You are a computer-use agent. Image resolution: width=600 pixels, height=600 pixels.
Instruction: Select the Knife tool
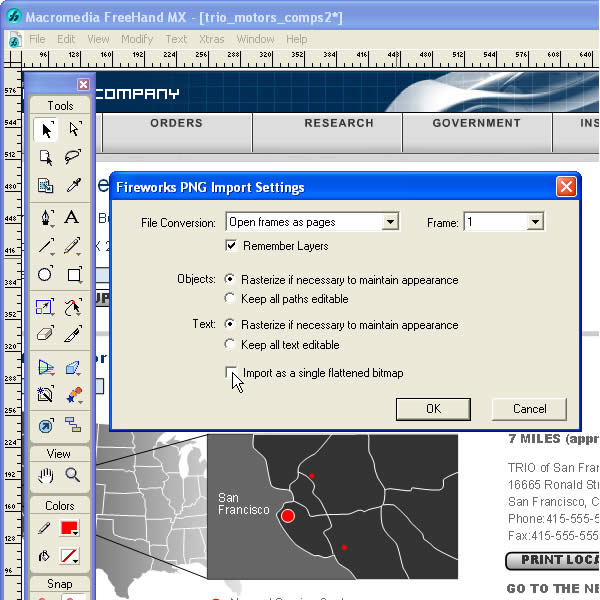click(73, 334)
